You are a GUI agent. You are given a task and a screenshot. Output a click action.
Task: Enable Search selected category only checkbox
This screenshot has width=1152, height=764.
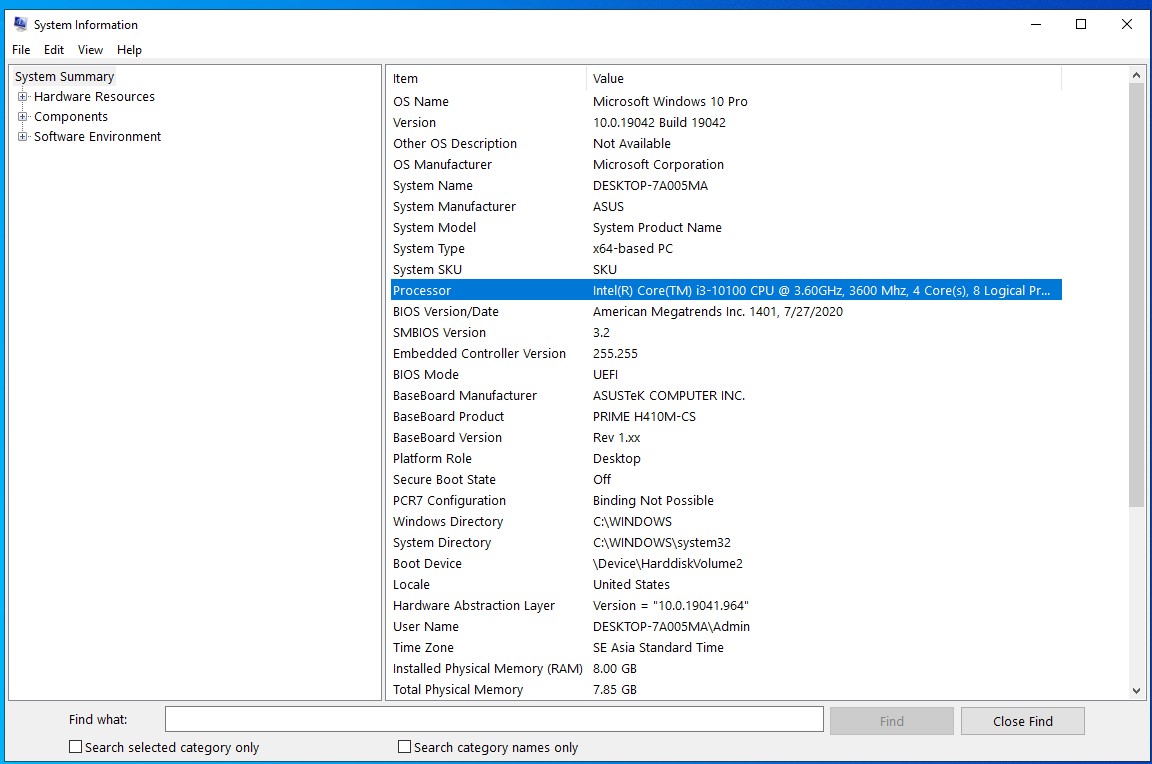75,747
